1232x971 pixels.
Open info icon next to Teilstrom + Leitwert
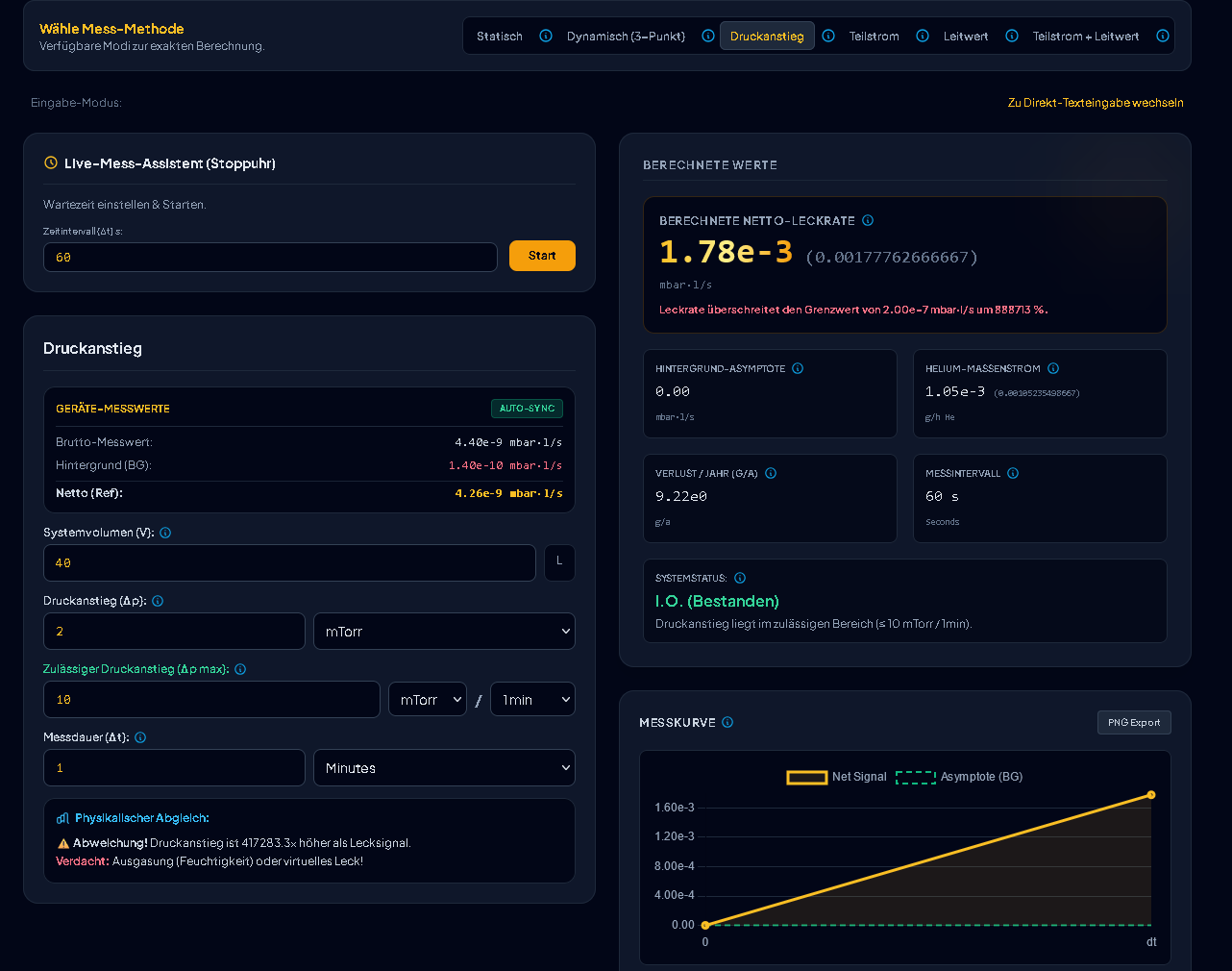[1163, 37]
